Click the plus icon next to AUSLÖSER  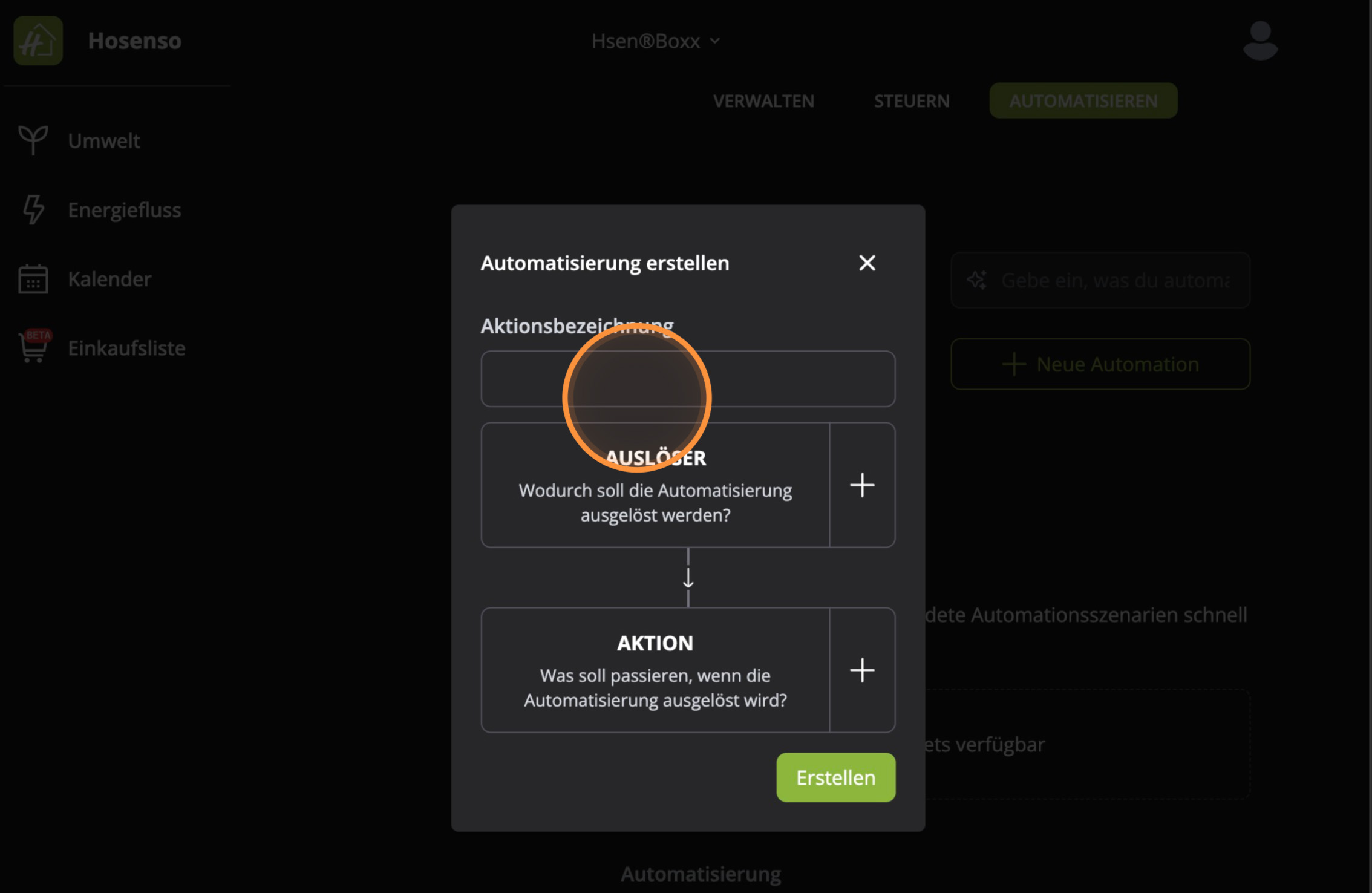[863, 485]
